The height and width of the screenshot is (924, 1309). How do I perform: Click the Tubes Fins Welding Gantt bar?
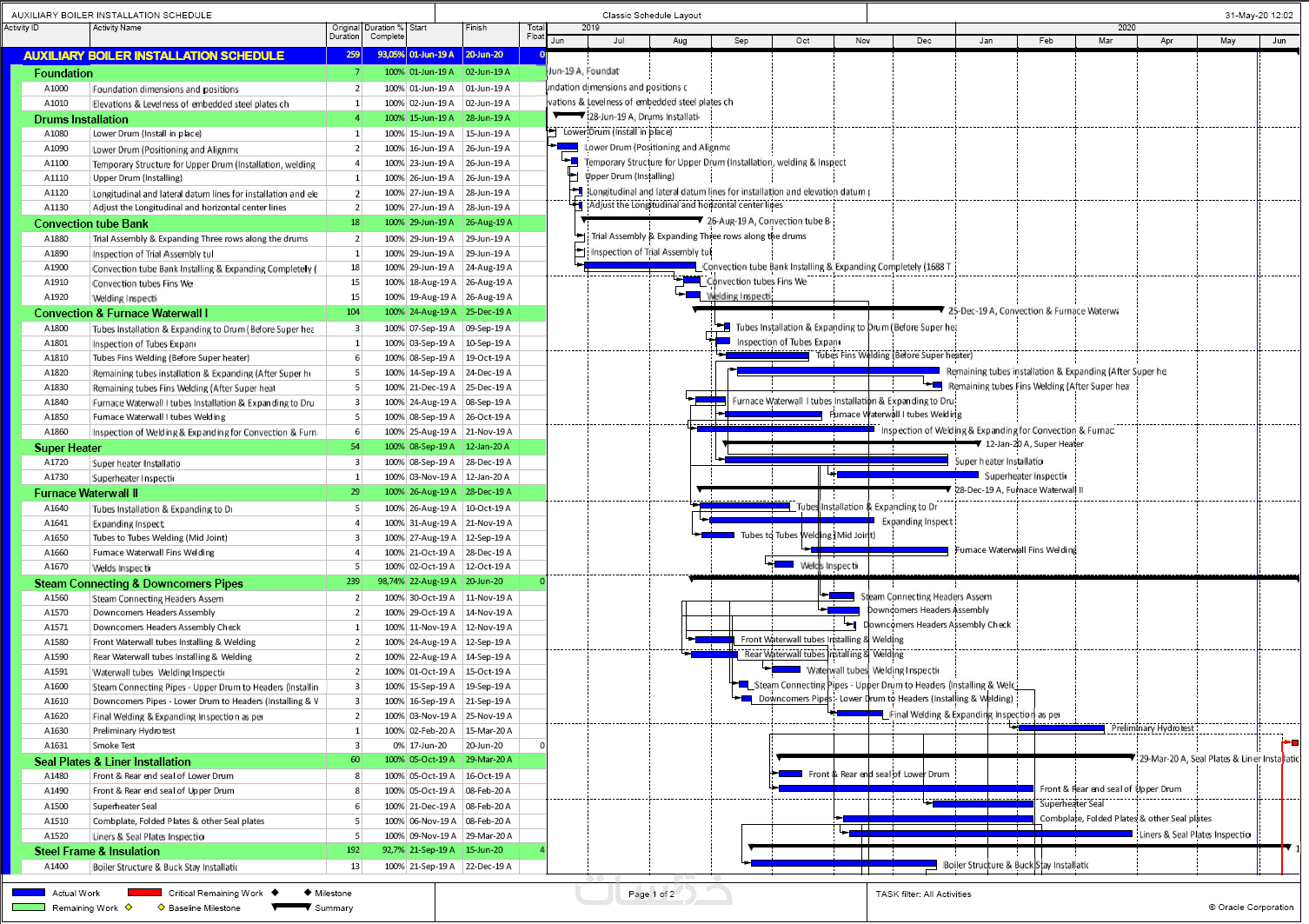(767, 356)
